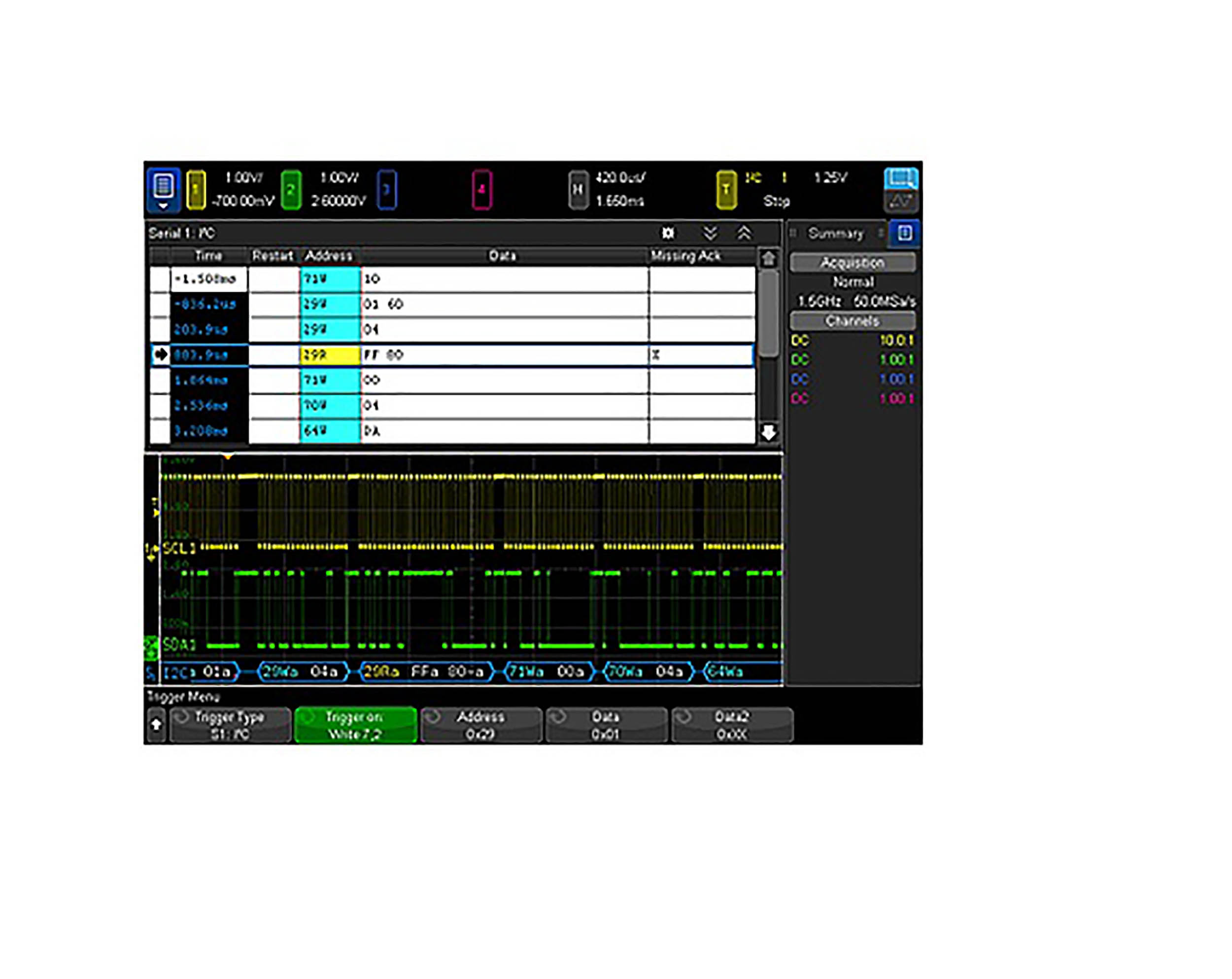The width and height of the screenshot is (1232, 979).
Task: Click the Channels button in sidebar
Action: (853, 320)
